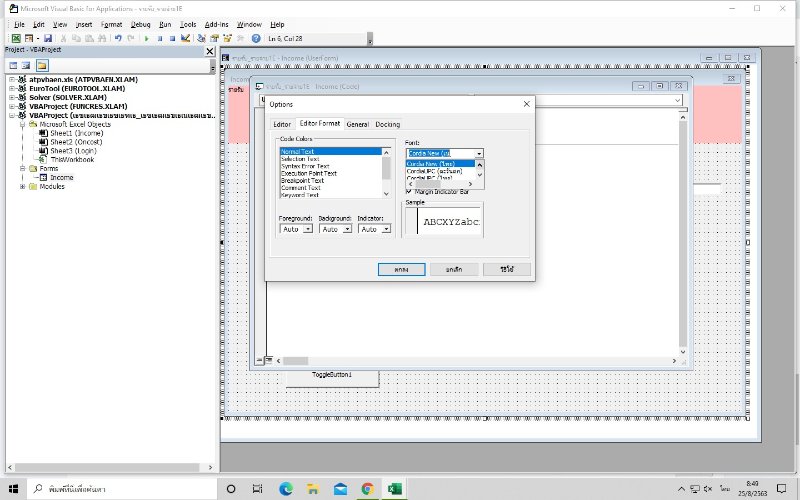Screen dimensions: 800x500
Task: Click the Run Sub/UserForm play icon
Action: click(x=146, y=38)
